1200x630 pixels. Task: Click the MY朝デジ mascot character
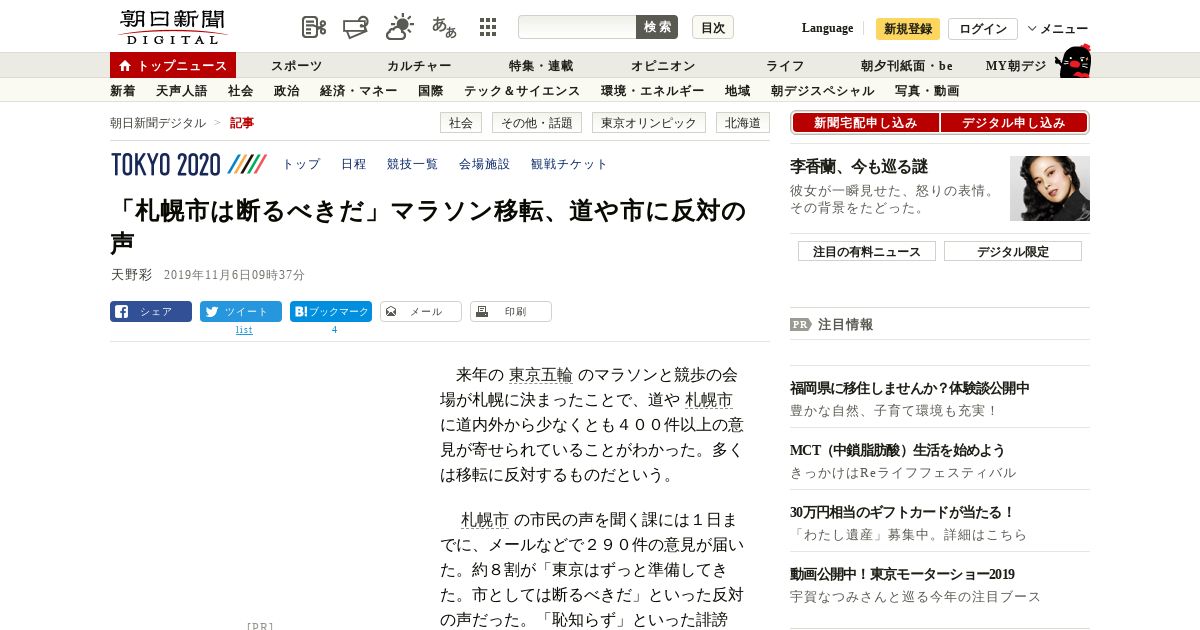pyautogui.click(x=1073, y=61)
